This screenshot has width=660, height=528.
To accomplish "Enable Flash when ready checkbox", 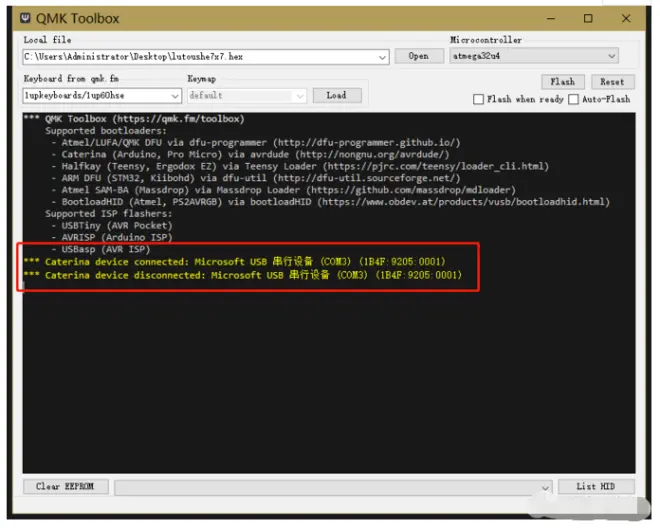I will (478, 99).
